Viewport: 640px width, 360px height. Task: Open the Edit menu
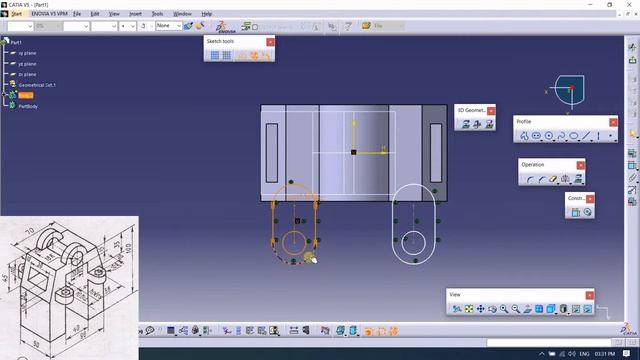coord(95,14)
